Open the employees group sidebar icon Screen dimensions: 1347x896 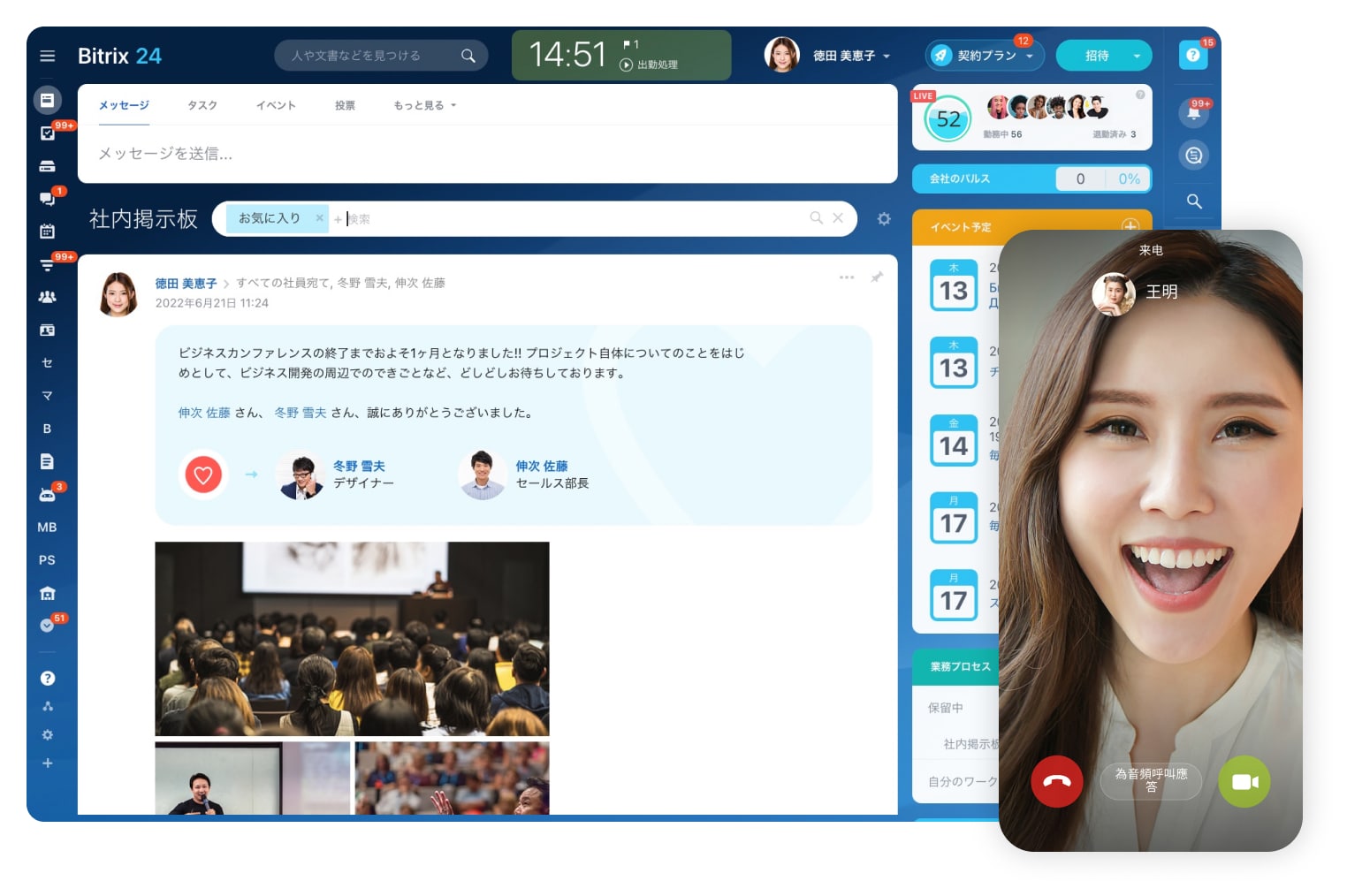tap(48, 297)
